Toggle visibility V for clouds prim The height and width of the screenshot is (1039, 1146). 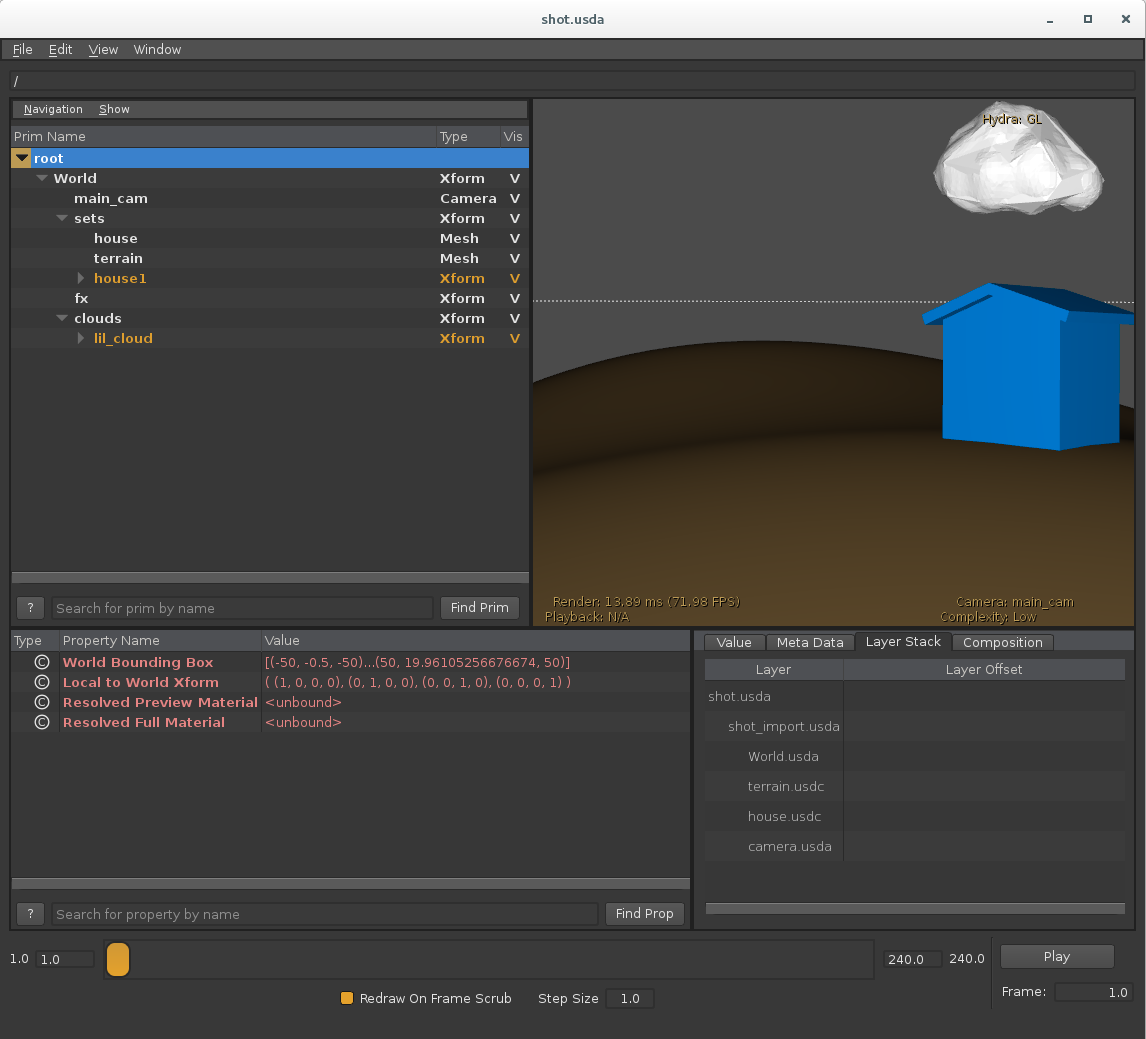click(x=515, y=319)
